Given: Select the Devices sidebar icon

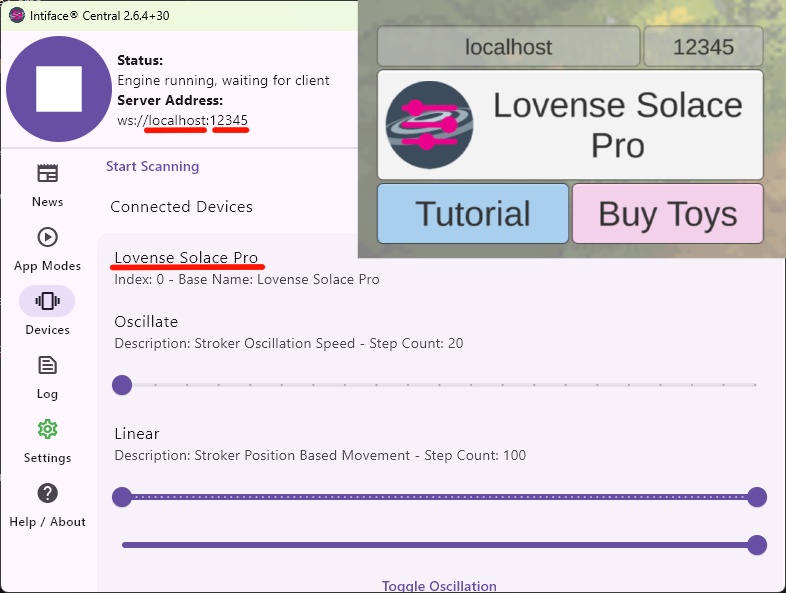Looking at the screenshot, I should click(x=47, y=301).
